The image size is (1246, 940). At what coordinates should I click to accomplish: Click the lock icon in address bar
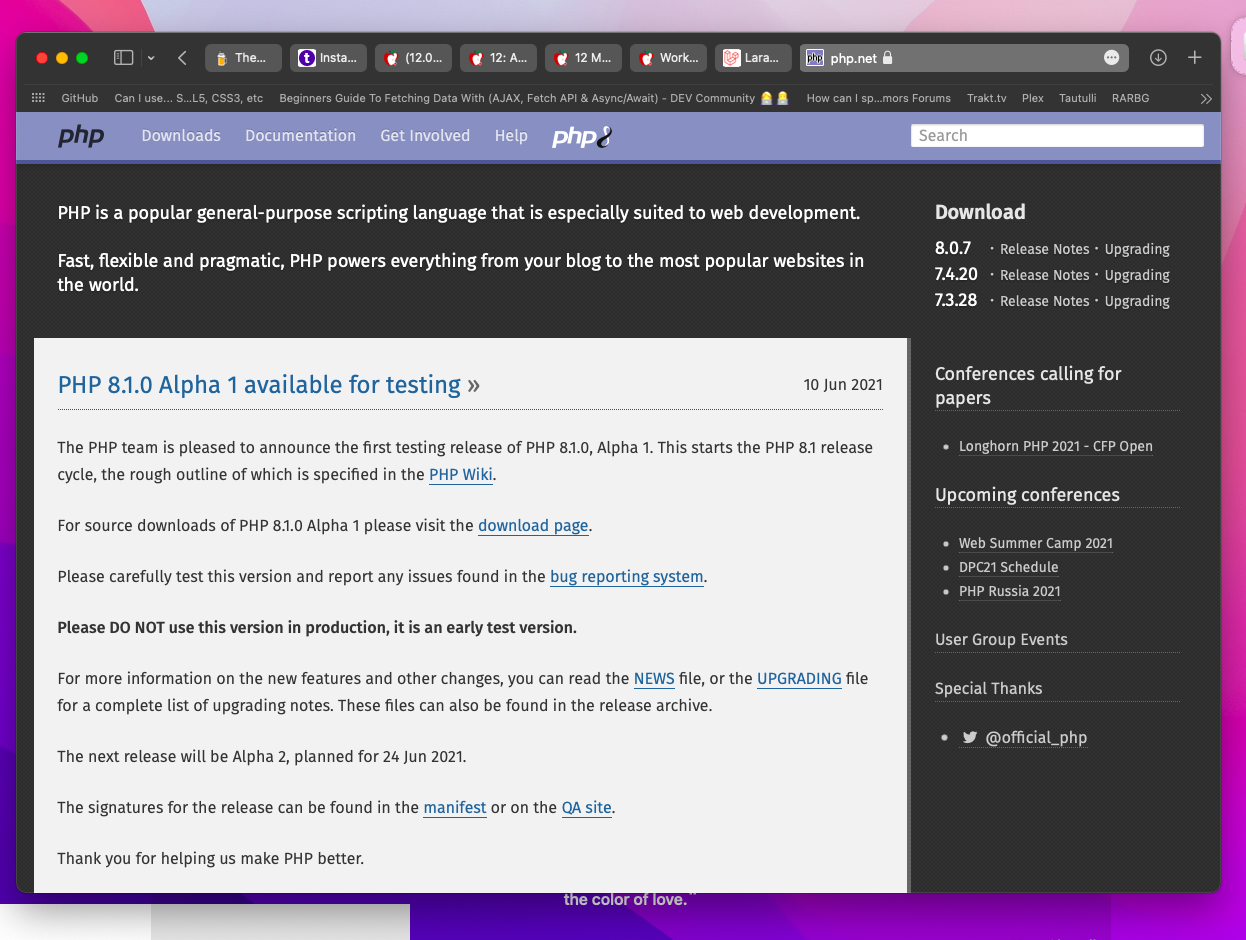[x=887, y=58]
